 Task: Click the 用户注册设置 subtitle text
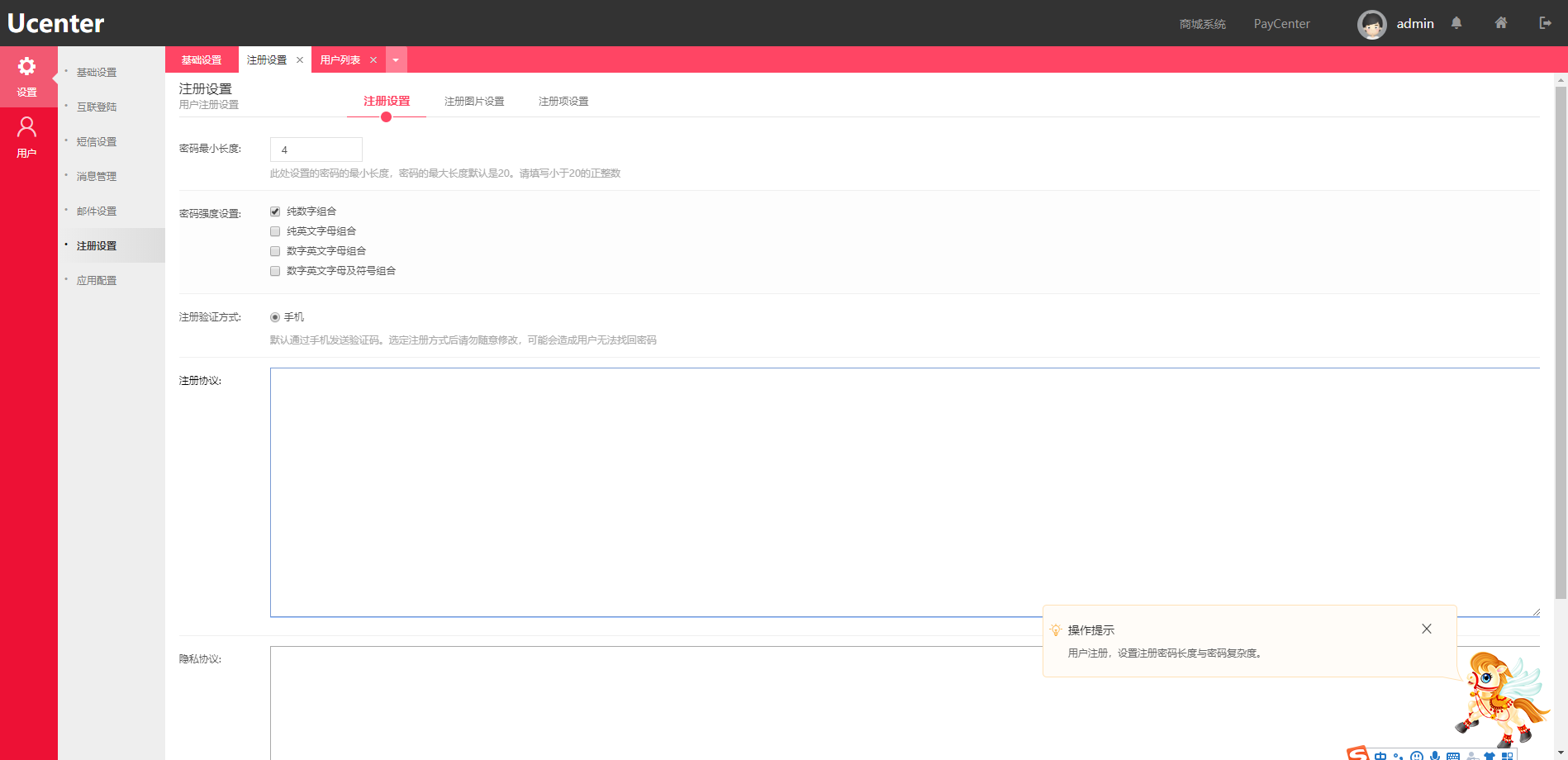(209, 105)
